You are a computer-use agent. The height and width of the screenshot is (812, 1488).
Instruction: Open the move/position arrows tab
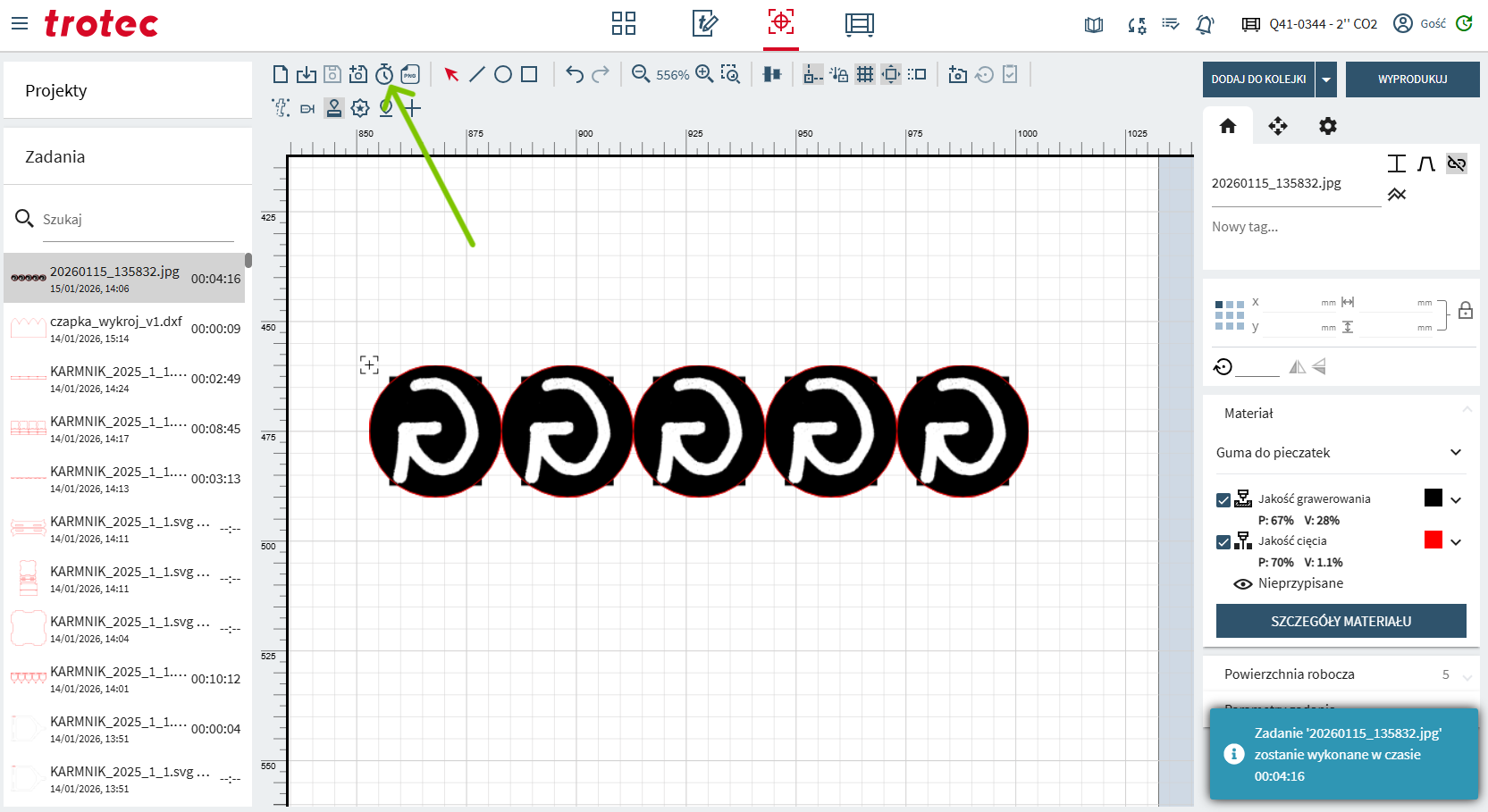[x=1278, y=126]
